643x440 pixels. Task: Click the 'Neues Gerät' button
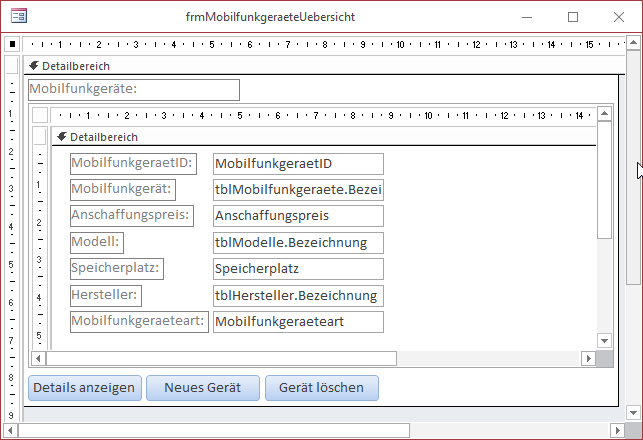click(x=203, y=388)
